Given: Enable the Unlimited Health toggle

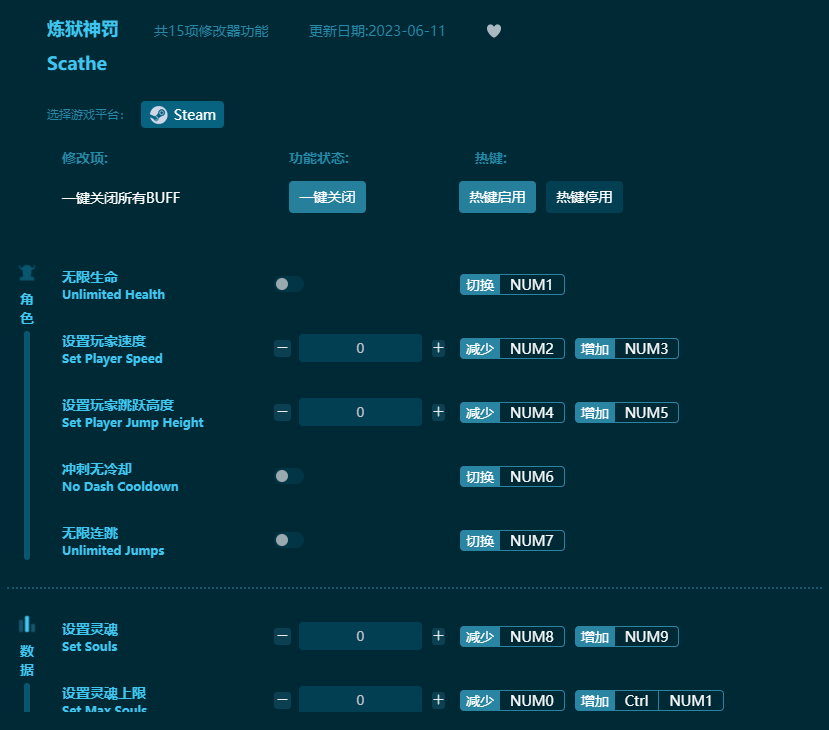Looking at the screenshot, I should [x=289, y=284].
